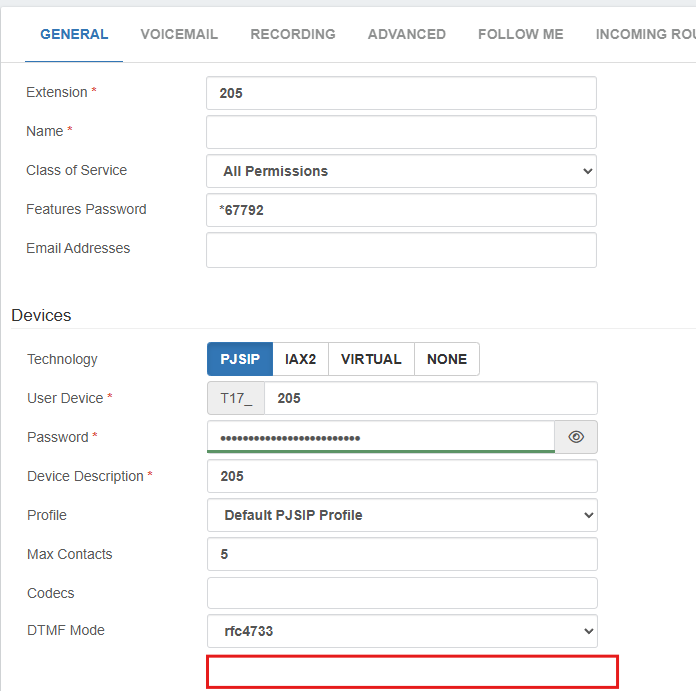Click the Features Password field

[x=401, y=210]
